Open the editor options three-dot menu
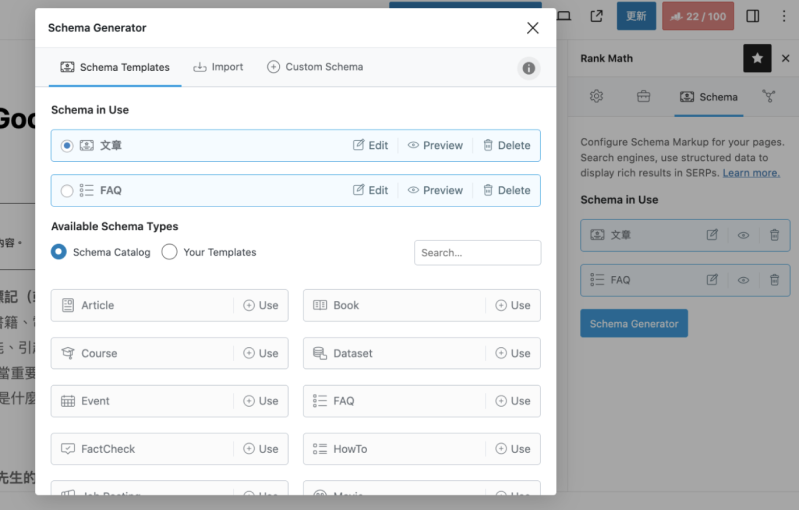 (x=784, y=16)
